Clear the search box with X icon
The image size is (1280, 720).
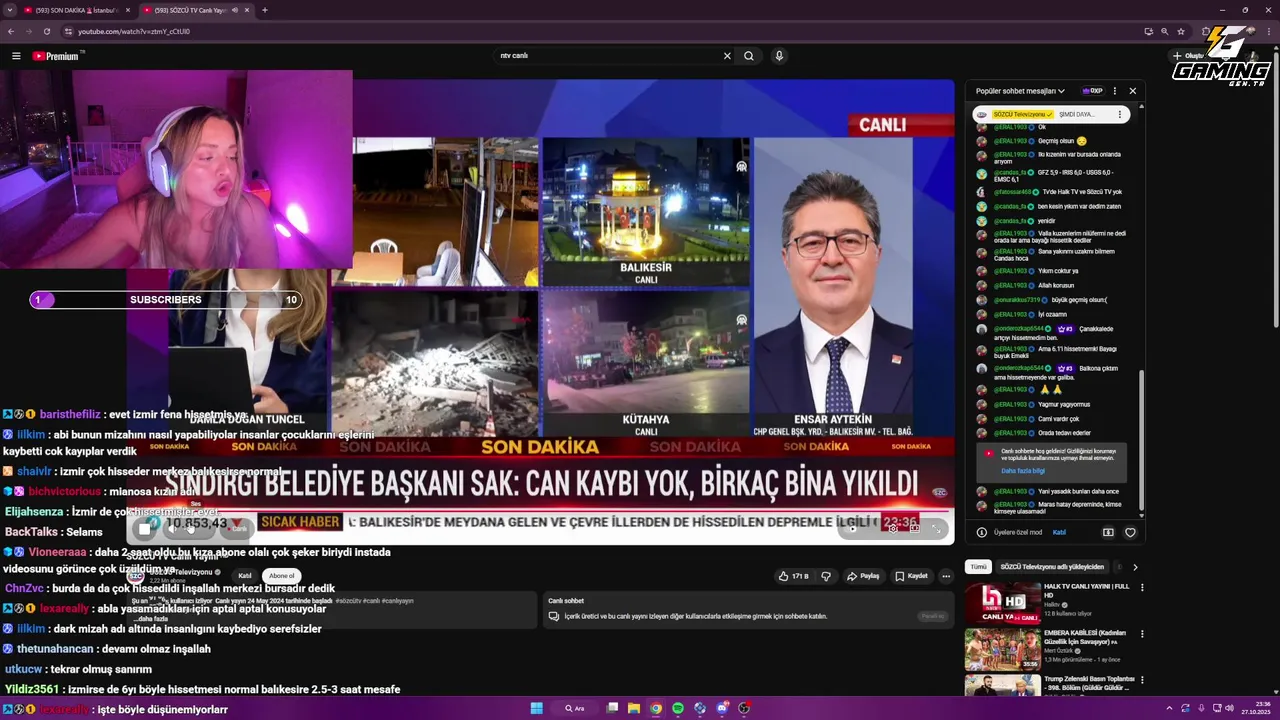pyautogui.click(x=727, y=56)
